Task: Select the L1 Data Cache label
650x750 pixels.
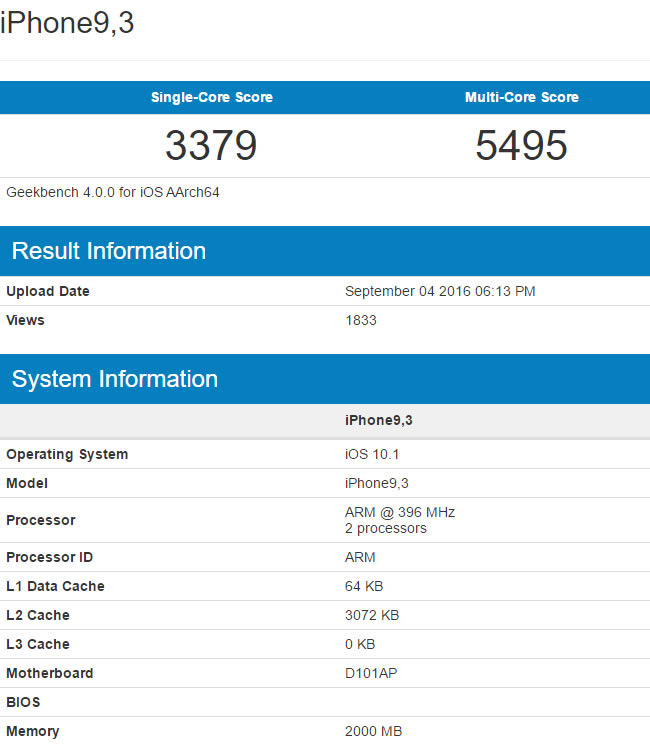Action: point(55,586)
